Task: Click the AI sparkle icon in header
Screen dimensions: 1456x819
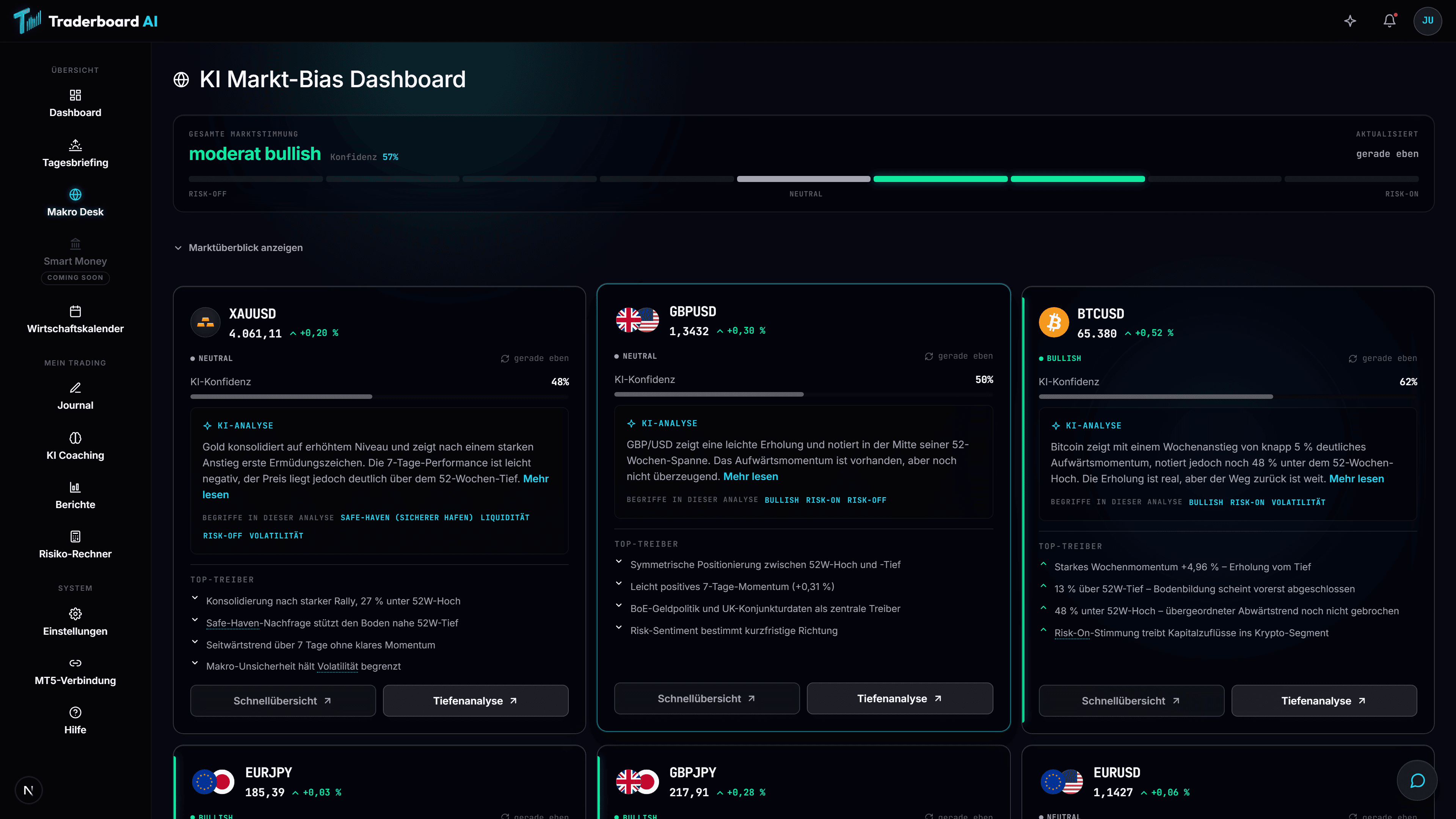Action: [1350, 21]
